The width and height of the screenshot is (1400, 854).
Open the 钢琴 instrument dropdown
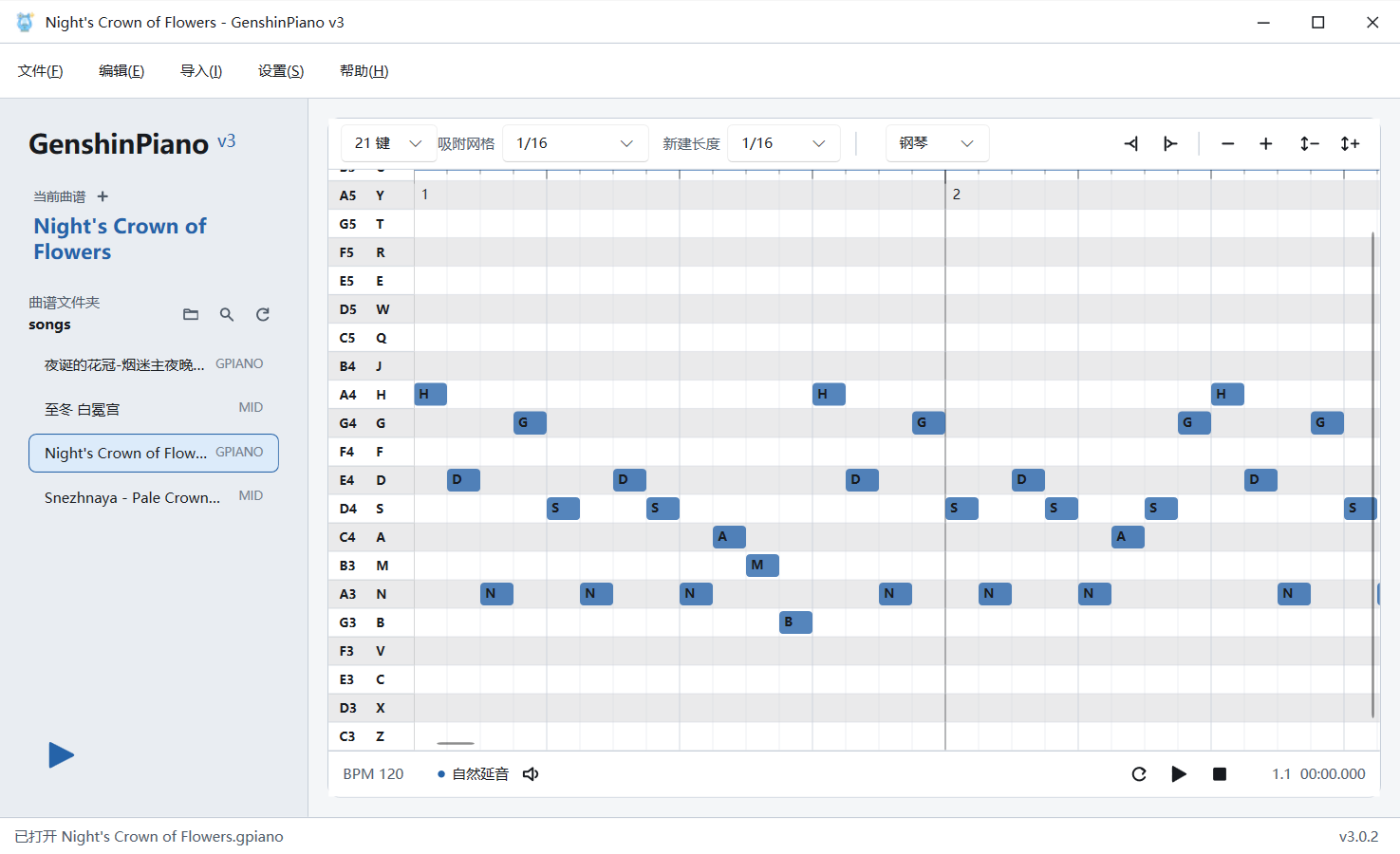938,143
